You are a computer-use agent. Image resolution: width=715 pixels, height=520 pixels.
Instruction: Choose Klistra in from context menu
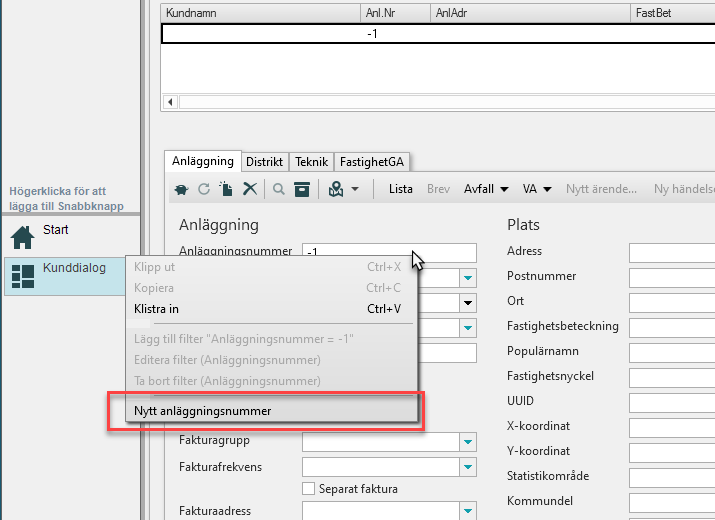coord(156,309)
